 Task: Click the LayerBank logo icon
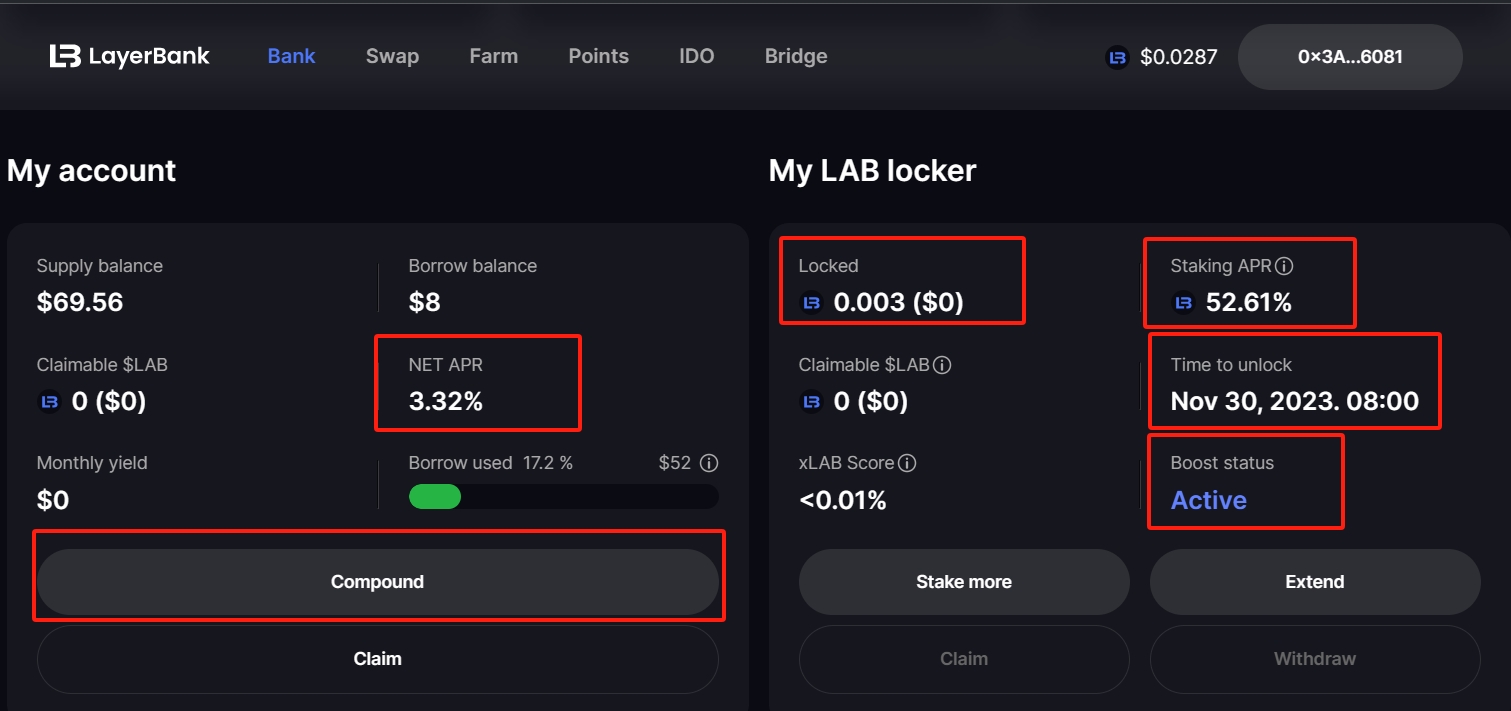pyautogui.click(x=65, y=56)
